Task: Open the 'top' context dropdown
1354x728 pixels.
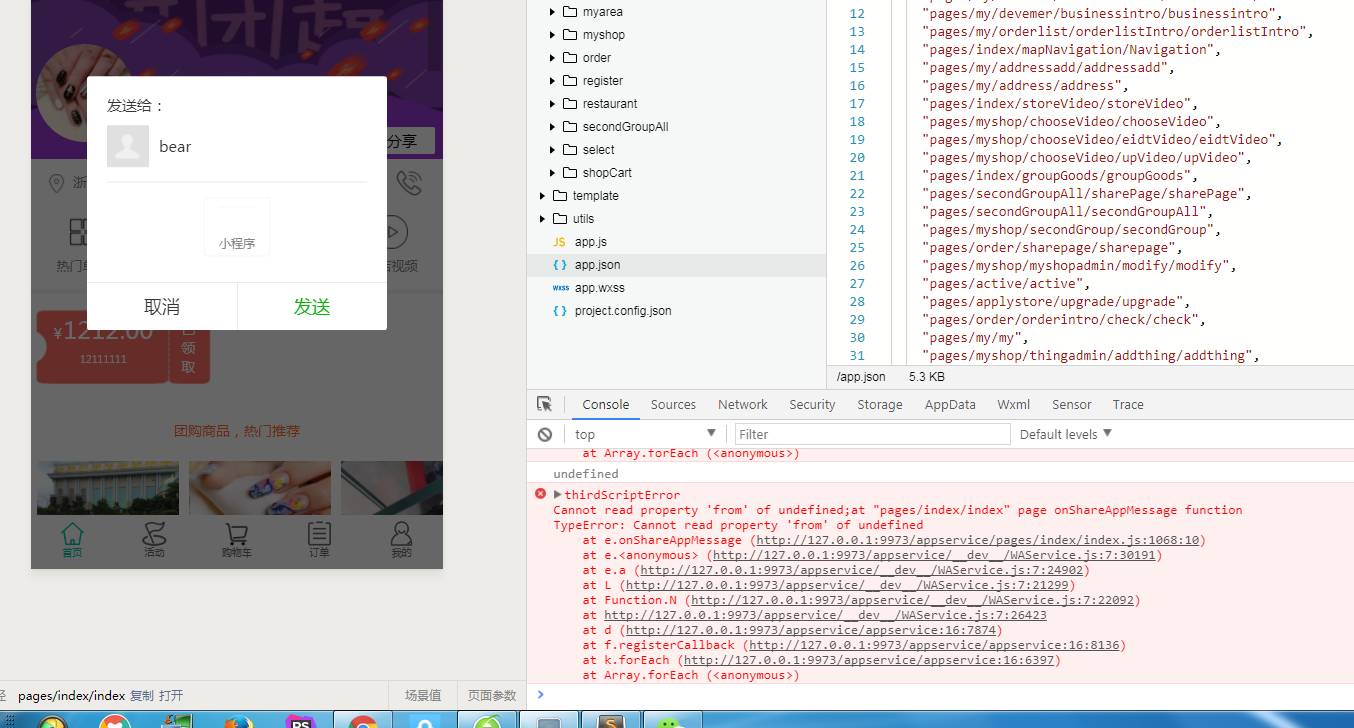Action: coord(645,434)
